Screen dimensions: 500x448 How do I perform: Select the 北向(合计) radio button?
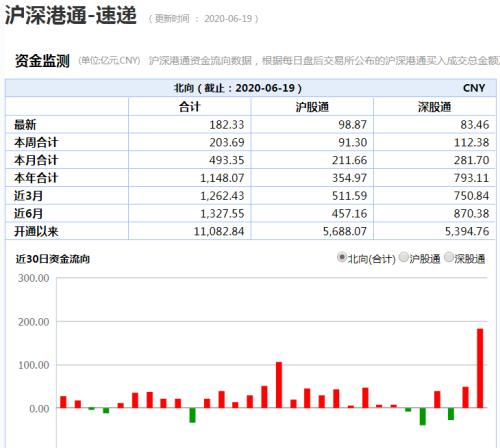point(341,257)
